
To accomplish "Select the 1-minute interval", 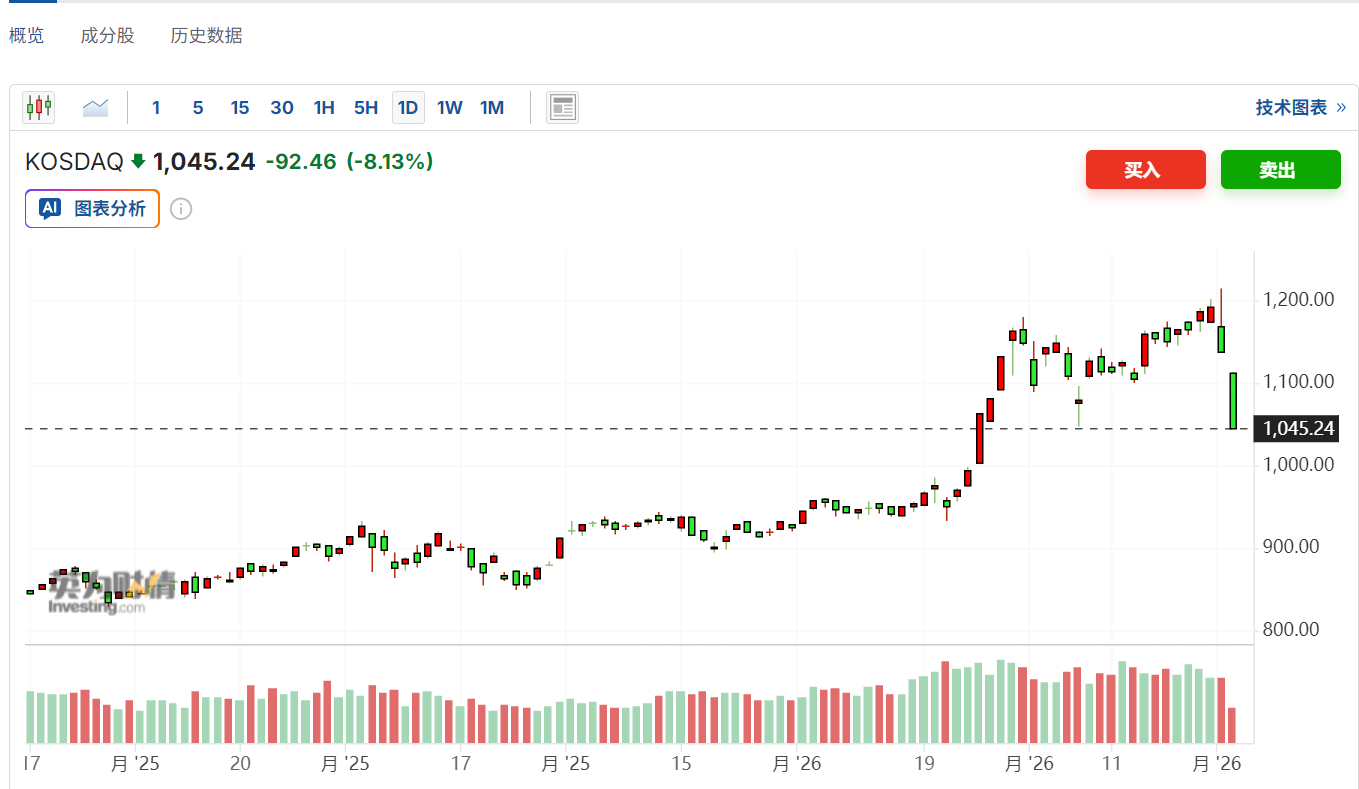I will point(156,108).
